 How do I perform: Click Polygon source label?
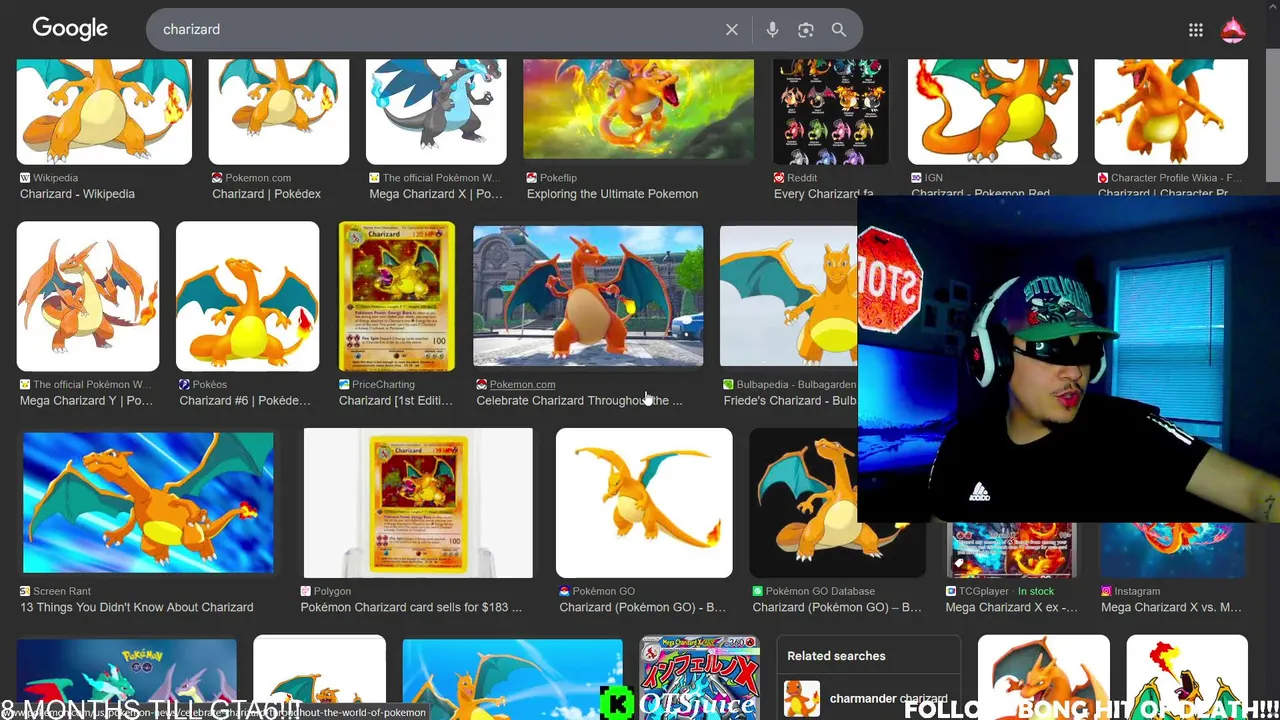pyautogui.click(x=325, y=591)
